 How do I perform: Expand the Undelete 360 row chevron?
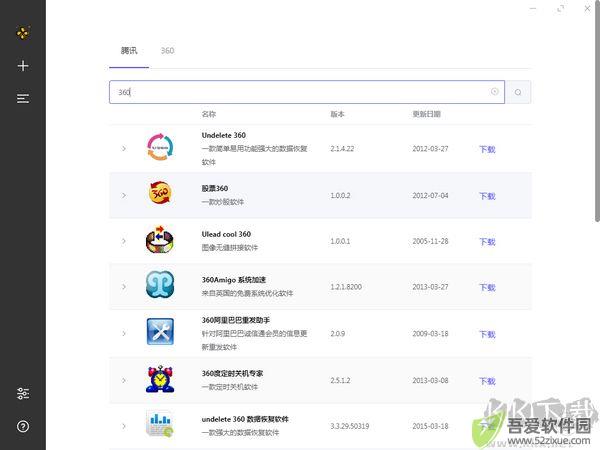coord(124,148)
